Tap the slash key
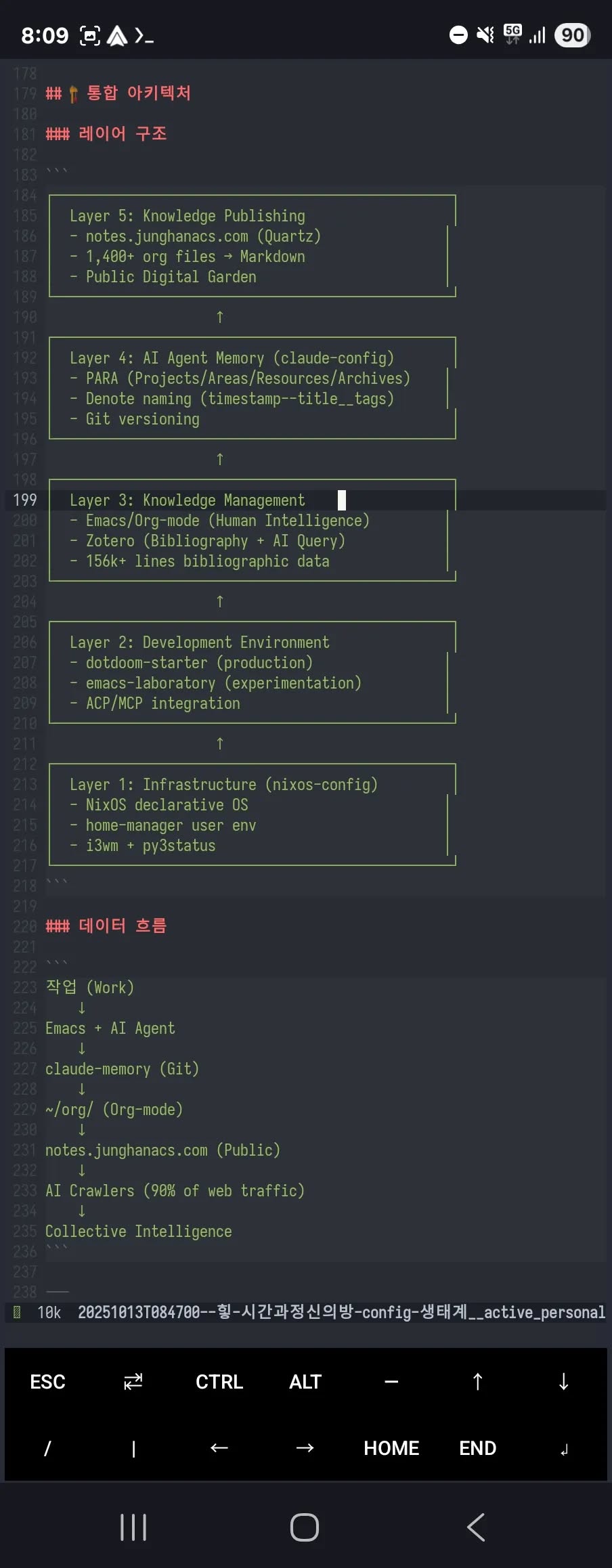612x1568 pixels. (47, 1448)
